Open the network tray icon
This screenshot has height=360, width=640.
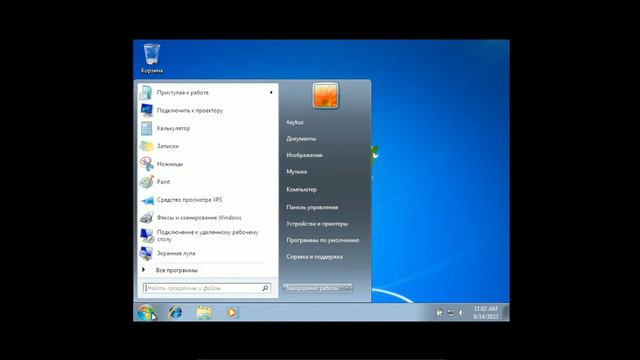pyautogui.click(x=451, y=313)
